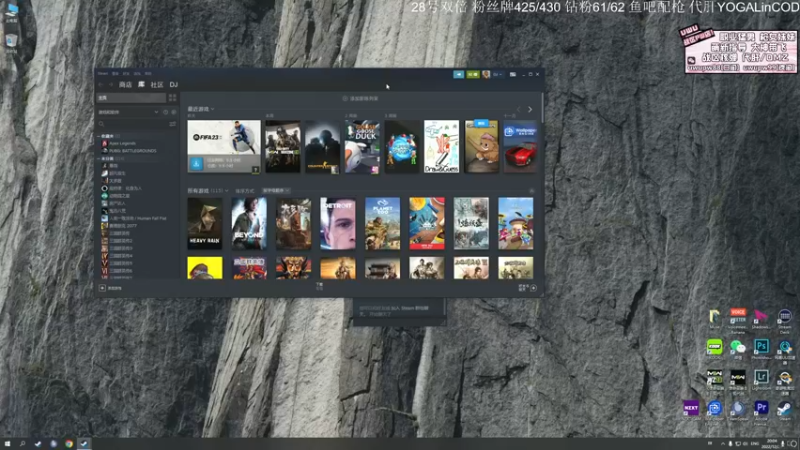The image size is (800, 450).
Task: Switch library to grid collections view icon
Action: point(172,97)
